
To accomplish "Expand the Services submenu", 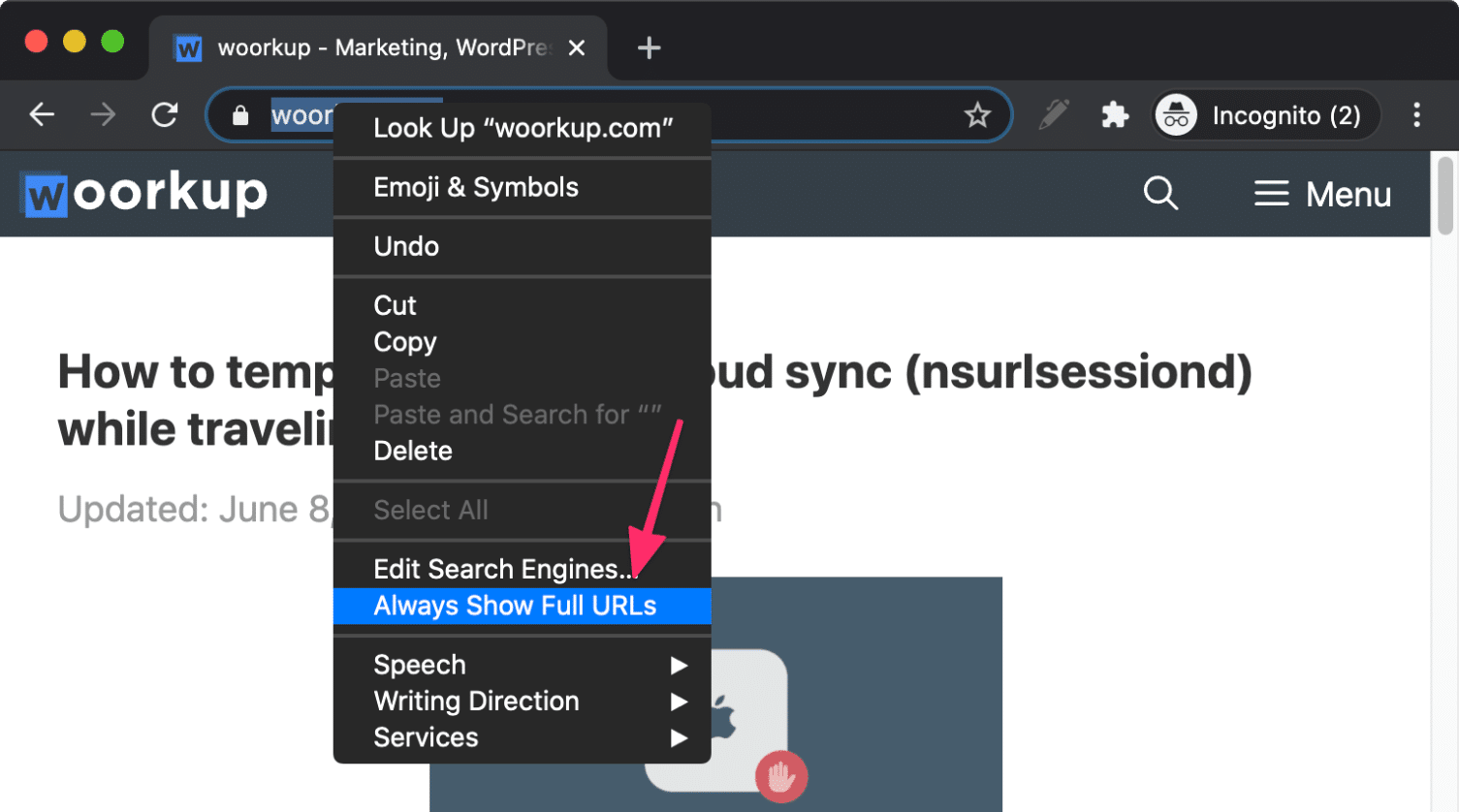I will coord(523,737).
